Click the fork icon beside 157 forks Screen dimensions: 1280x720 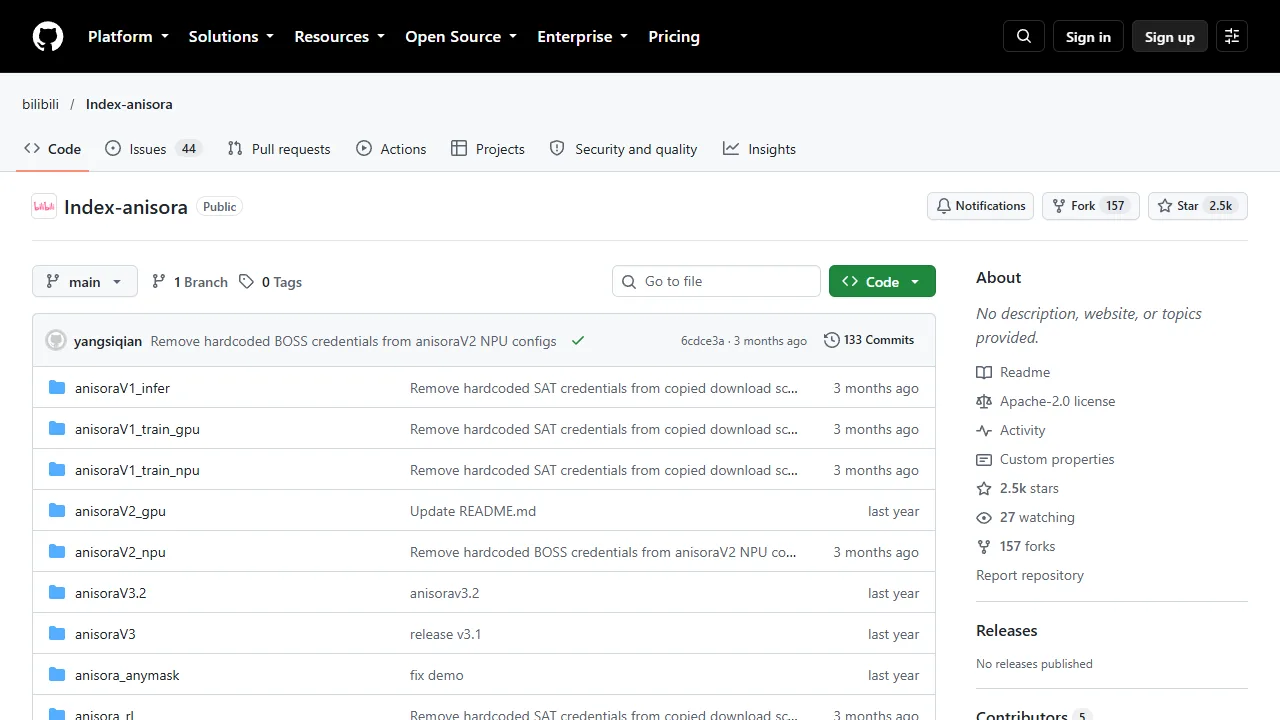(984, 547)
